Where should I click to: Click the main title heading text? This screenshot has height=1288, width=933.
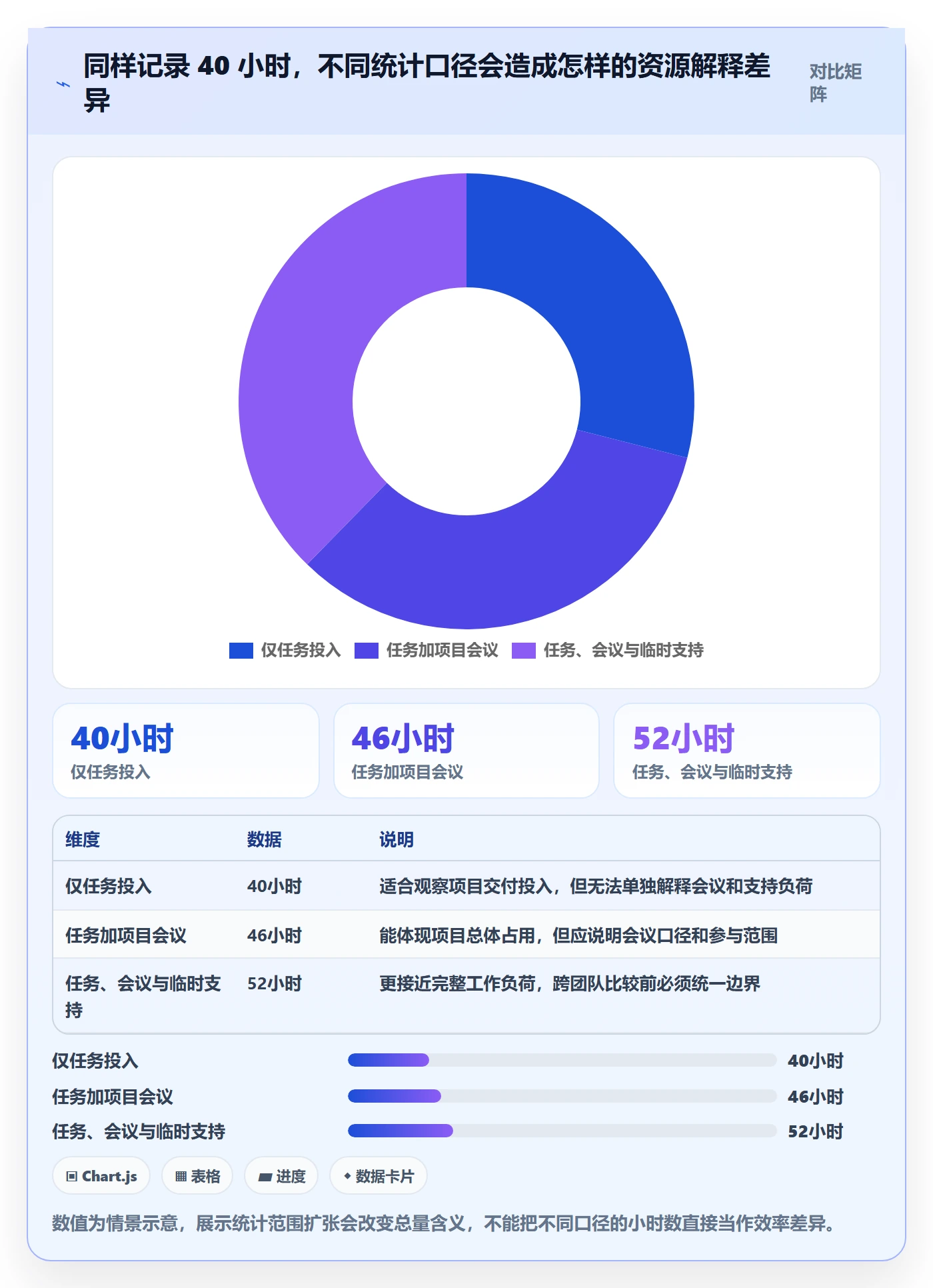[x=427, y=83]
